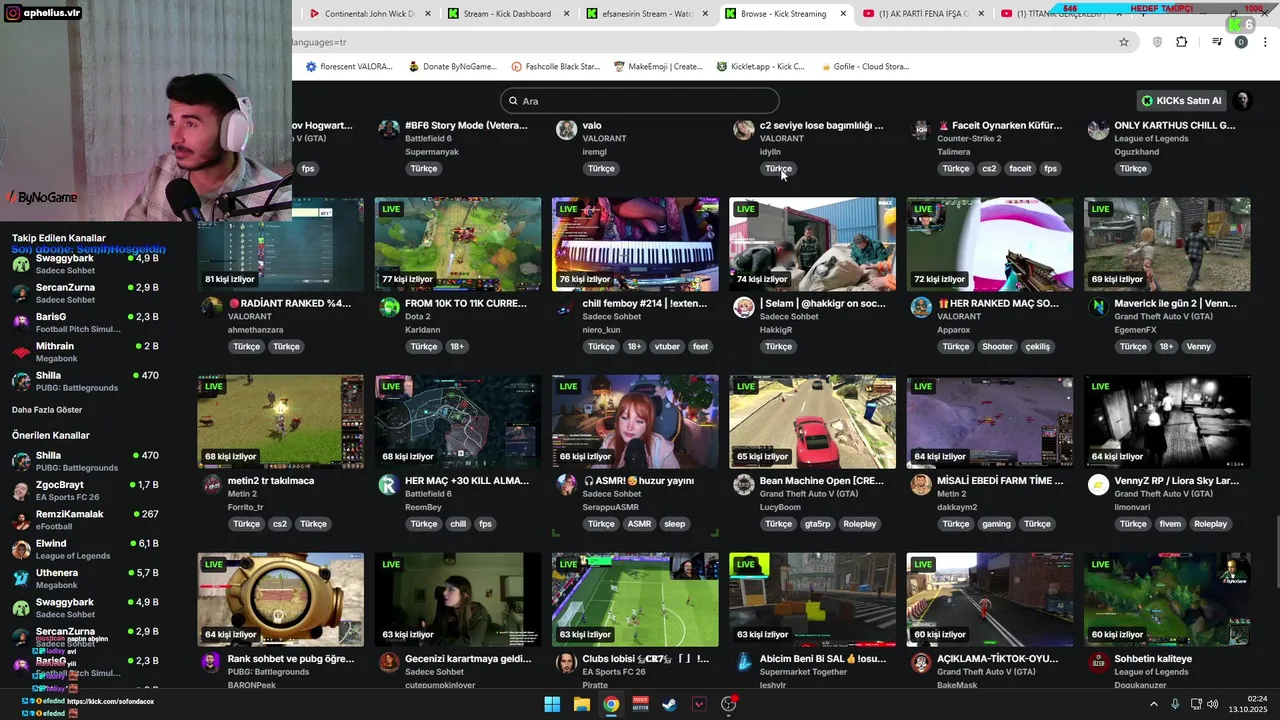
Task: Launch Steam from the taskbar
Action: tap(670, 704)
